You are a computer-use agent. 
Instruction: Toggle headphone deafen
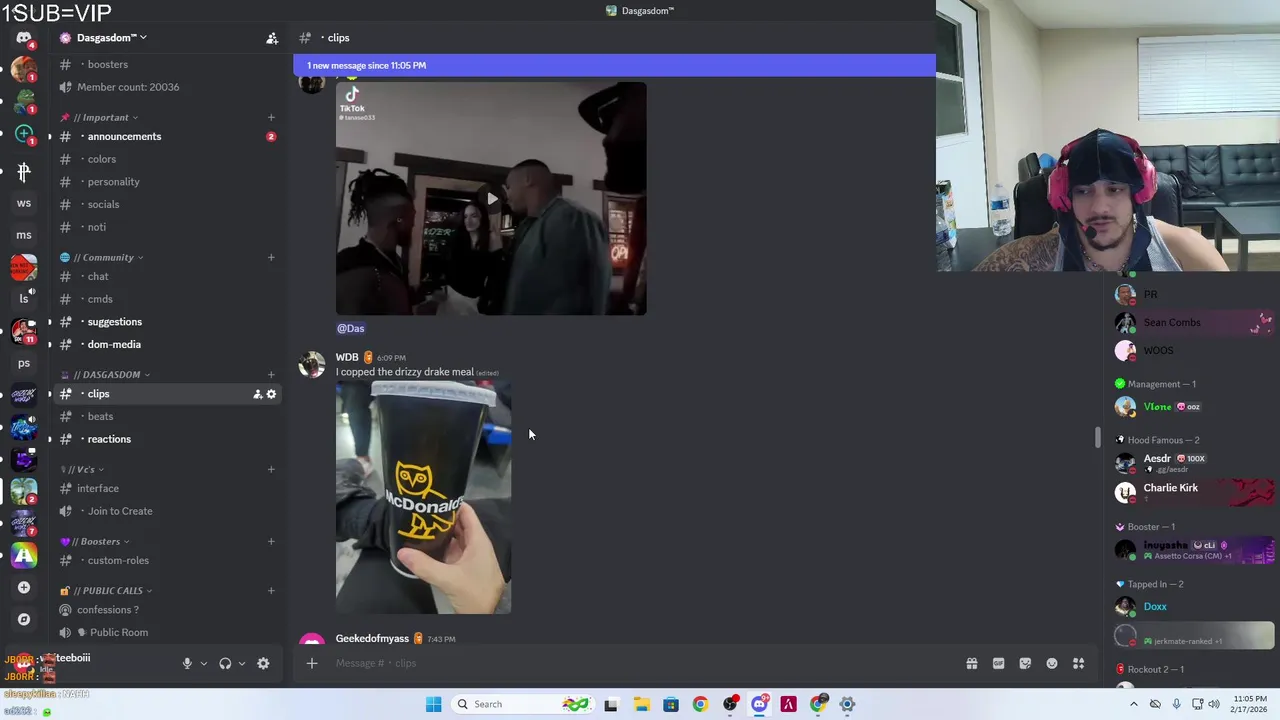[x=225, y=663]
